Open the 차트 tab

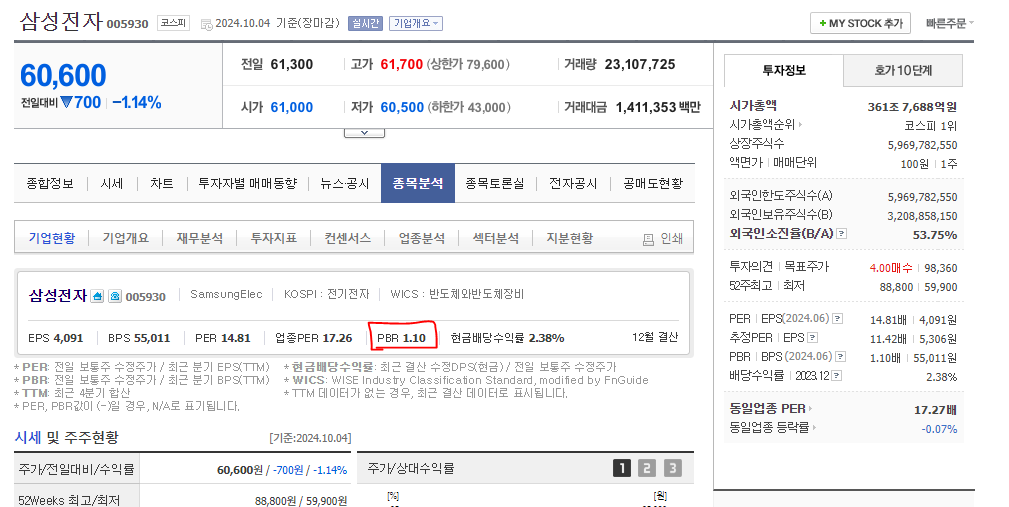tap(162, 183)
